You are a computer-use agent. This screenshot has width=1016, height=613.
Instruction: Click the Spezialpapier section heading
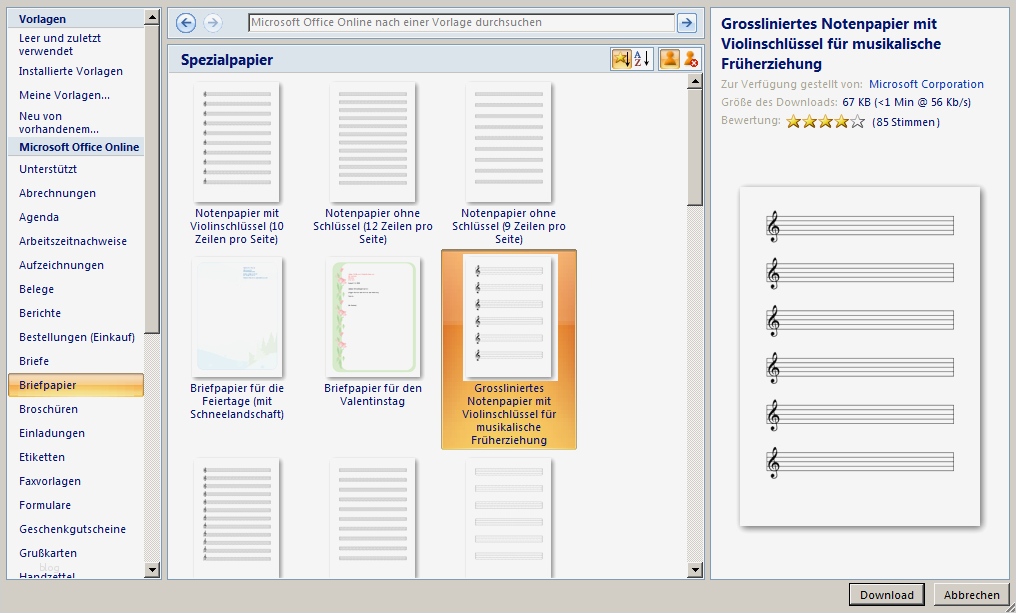227,60
